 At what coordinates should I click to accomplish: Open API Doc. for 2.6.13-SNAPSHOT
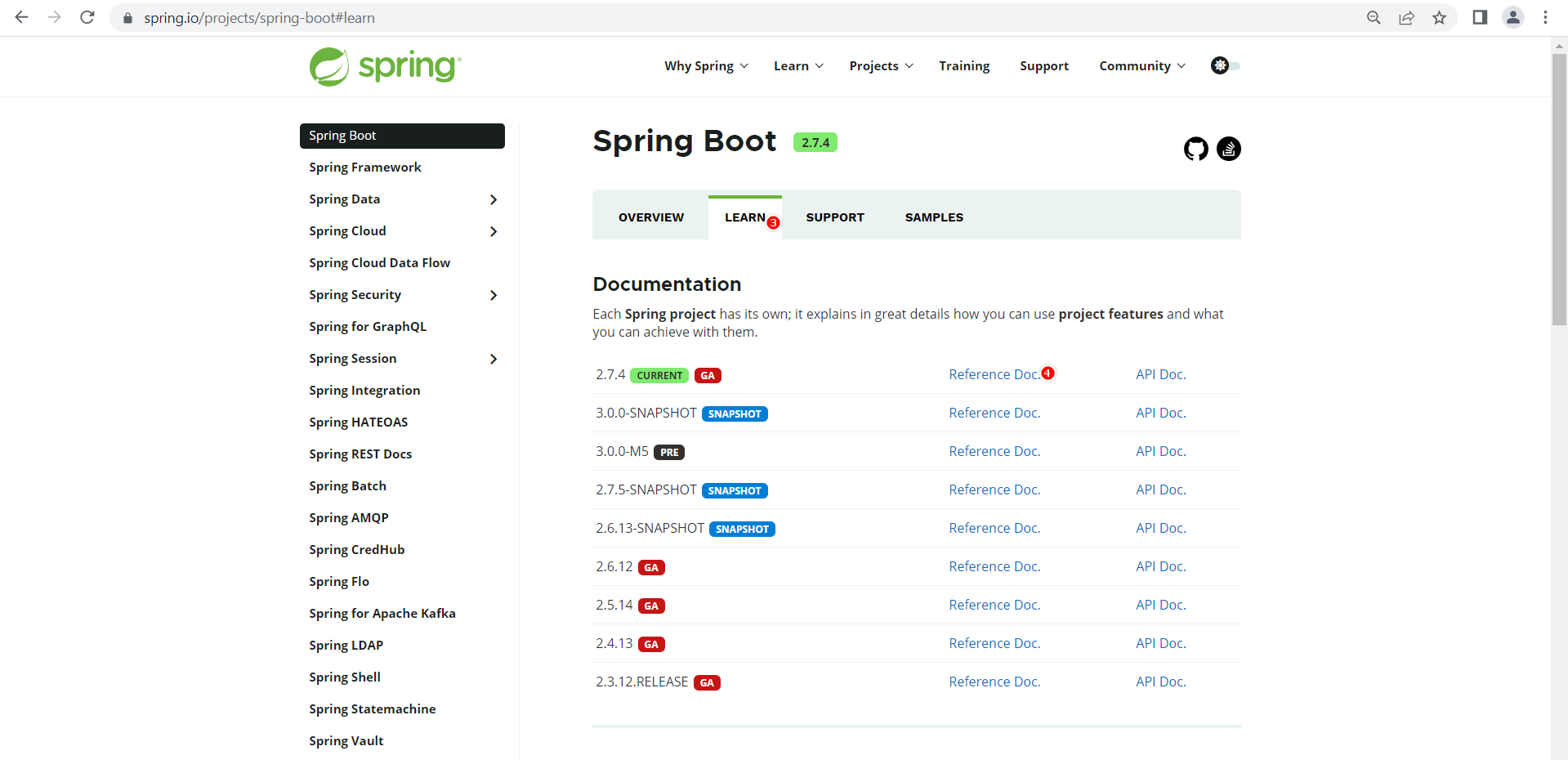(1161, 528)
